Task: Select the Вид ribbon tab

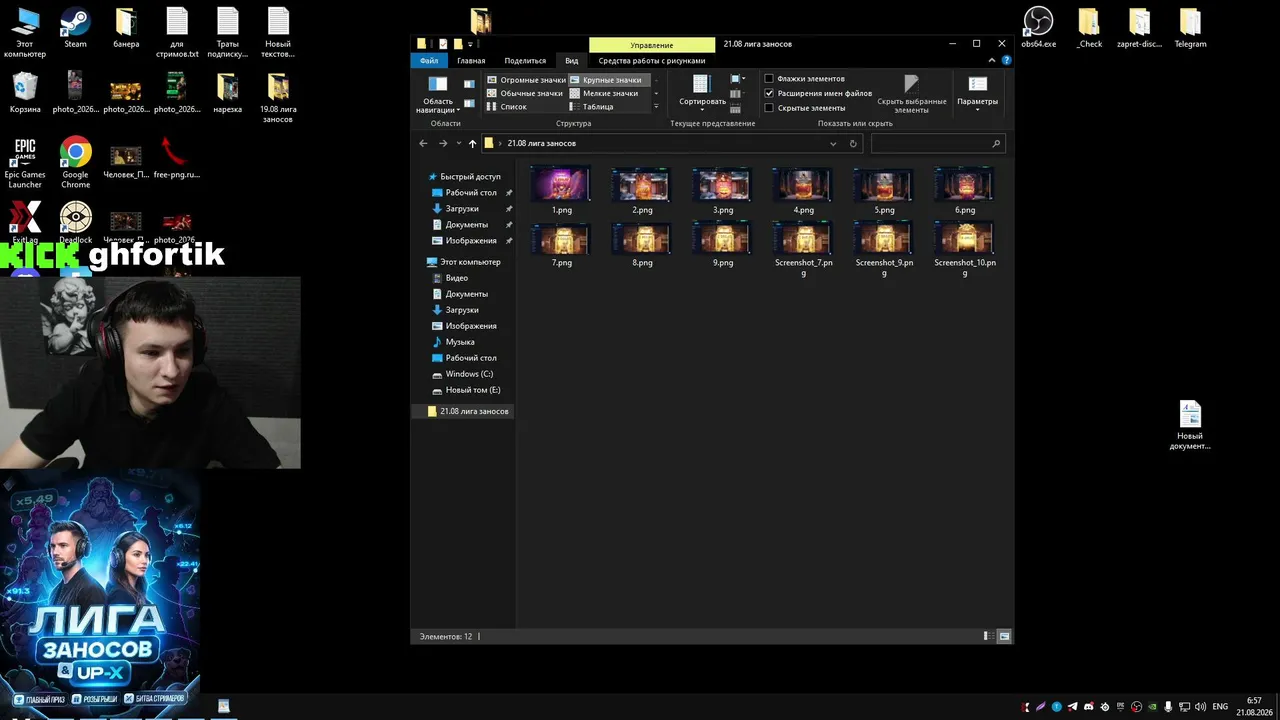Action: pos(572,60)
